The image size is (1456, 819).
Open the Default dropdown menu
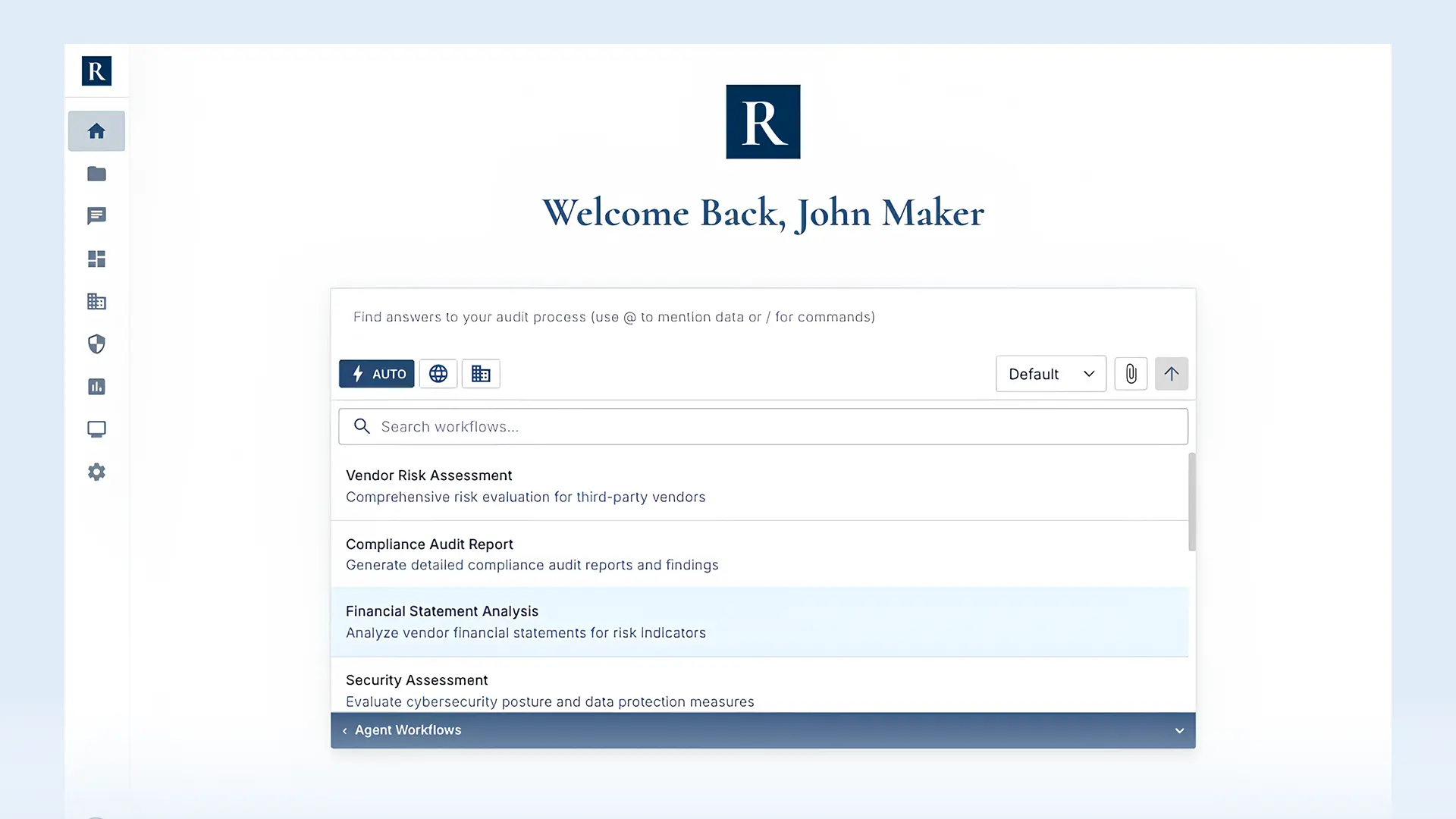(1050, 374)
